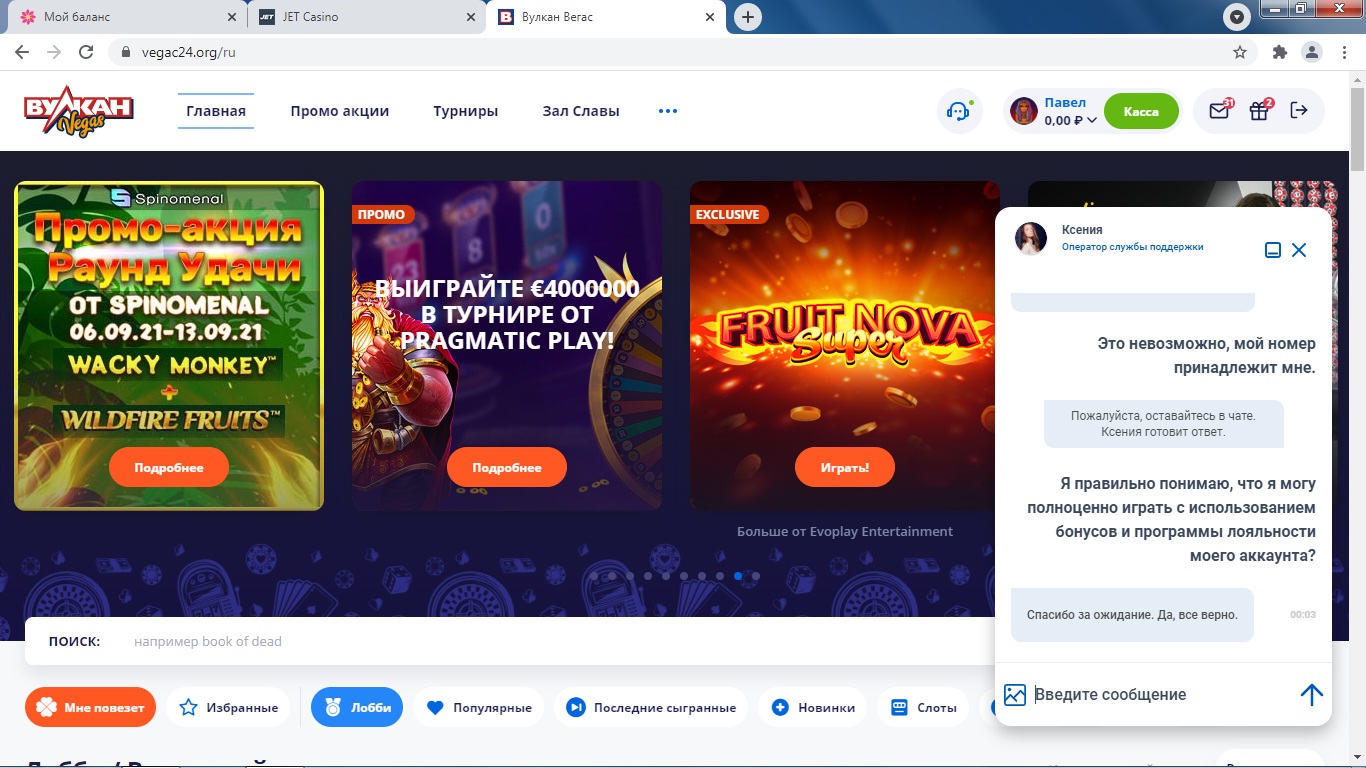Select the highlighted blue carousel dot
The image size is (1366, 768).
pos(738,576)
